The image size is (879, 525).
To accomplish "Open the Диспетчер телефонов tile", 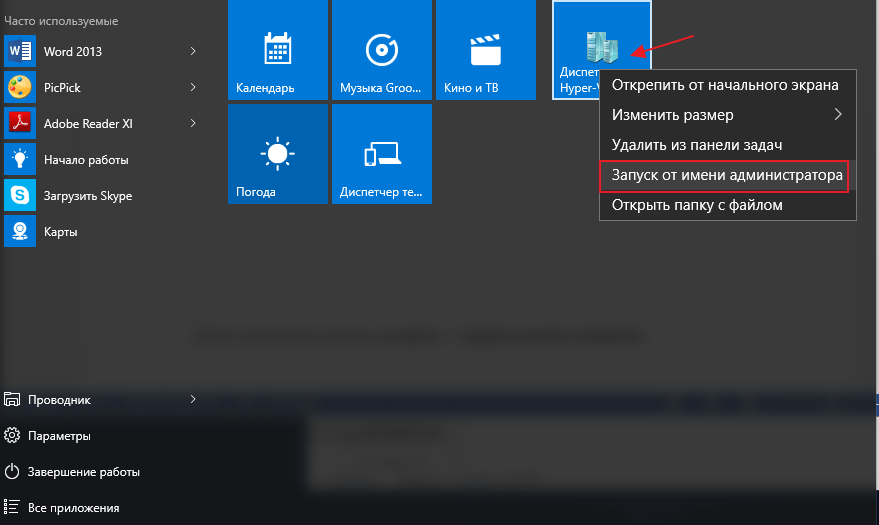I will tap(382, 154).
